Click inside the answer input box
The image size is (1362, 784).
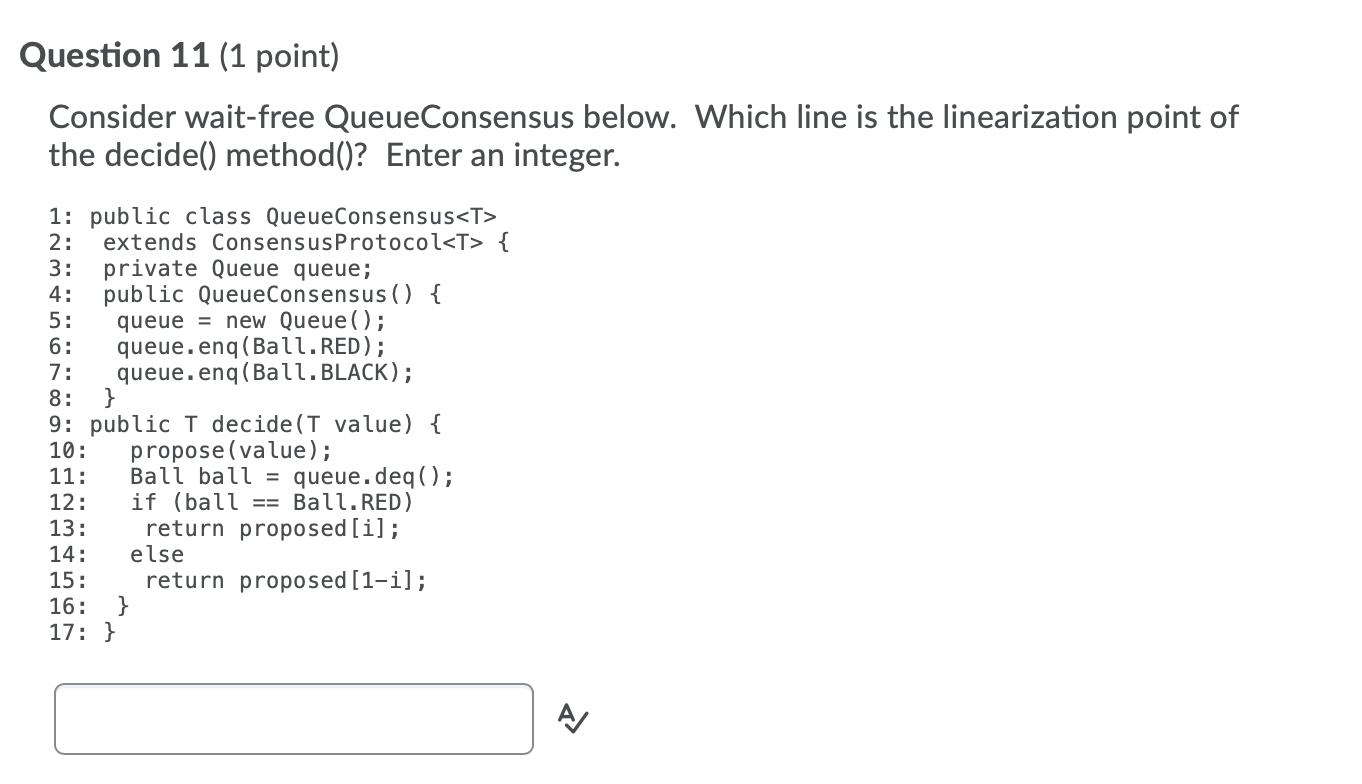click(x=294, y=718)
